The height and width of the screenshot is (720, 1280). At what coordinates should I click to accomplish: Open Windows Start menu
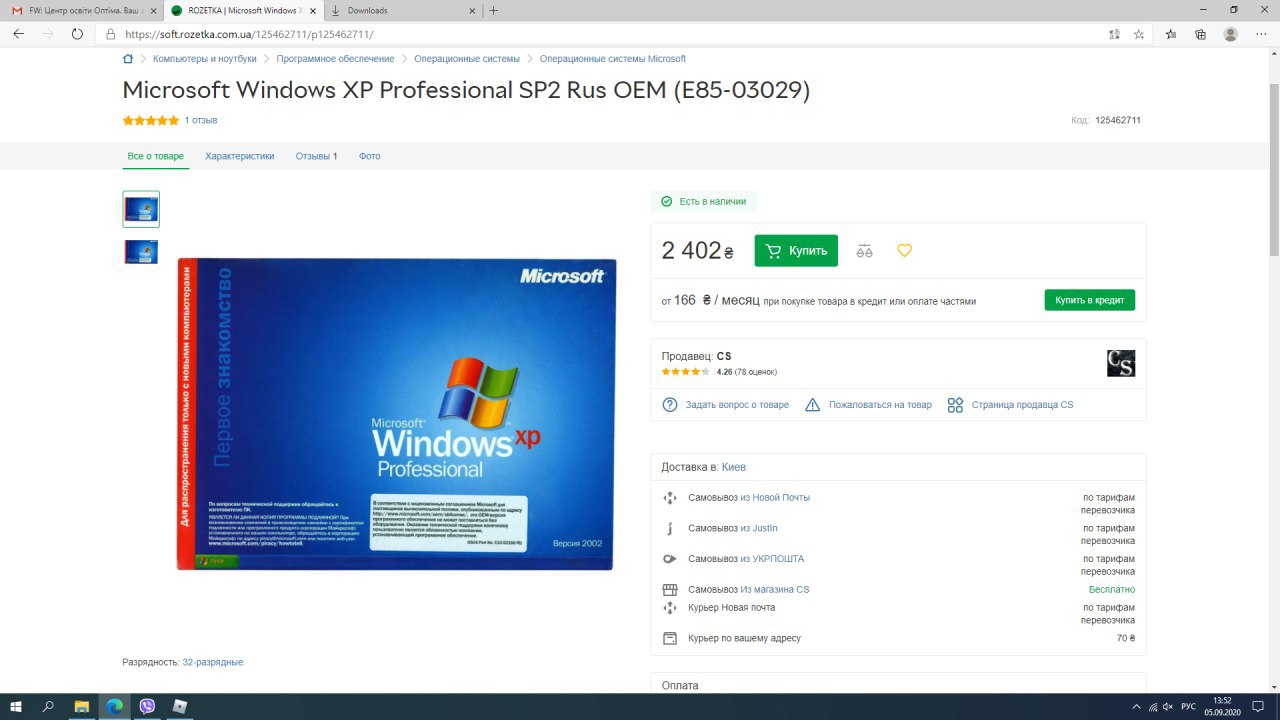click(x=18, y=706)
